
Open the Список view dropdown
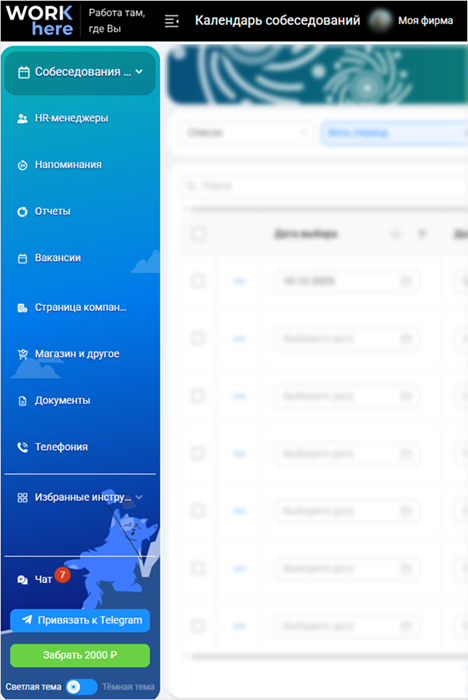tap(247, 133)
